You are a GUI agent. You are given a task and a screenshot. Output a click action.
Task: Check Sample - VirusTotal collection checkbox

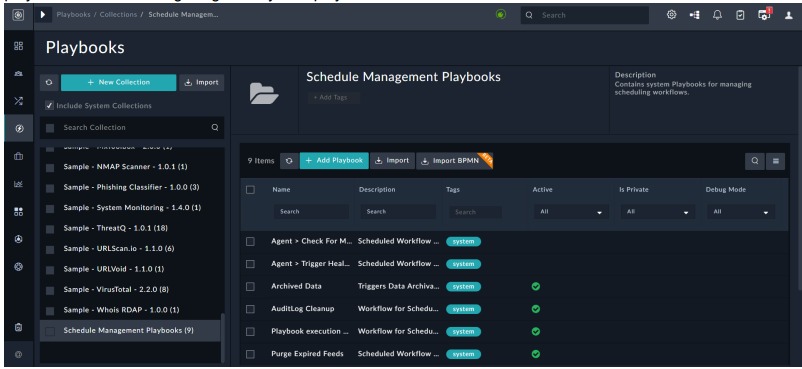click(x=50, y=290)
